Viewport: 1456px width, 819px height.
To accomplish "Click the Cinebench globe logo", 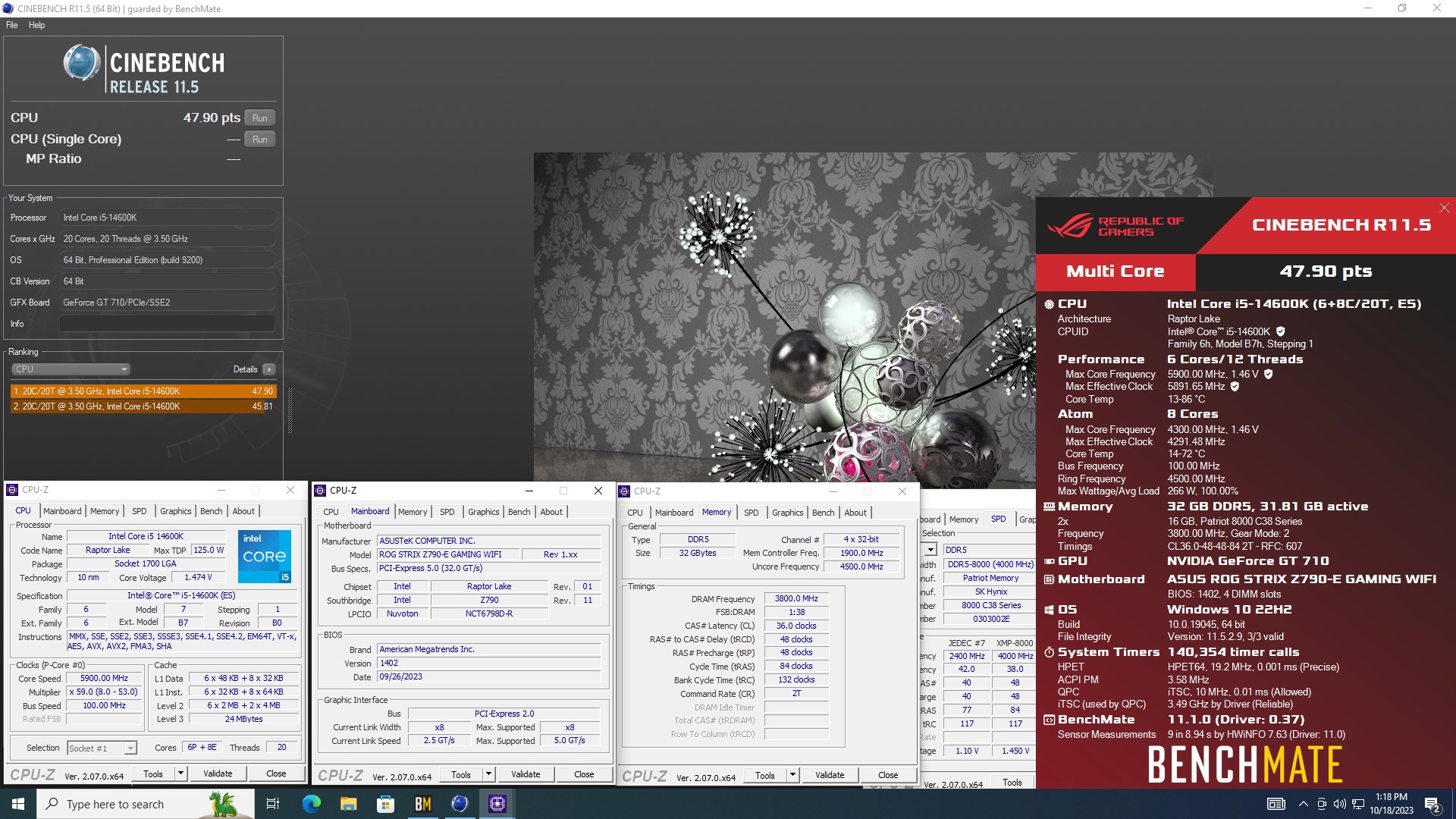I will (x=82, y=63).
